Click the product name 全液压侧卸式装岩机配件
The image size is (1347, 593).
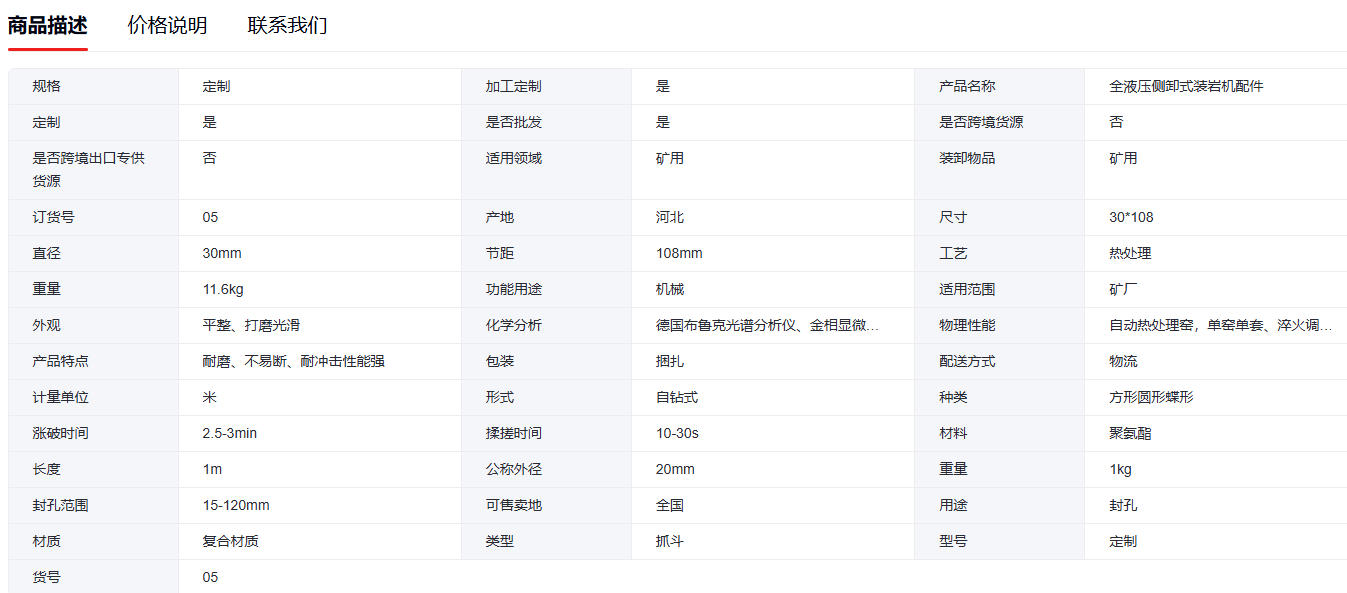click(x=1186, y=87)
